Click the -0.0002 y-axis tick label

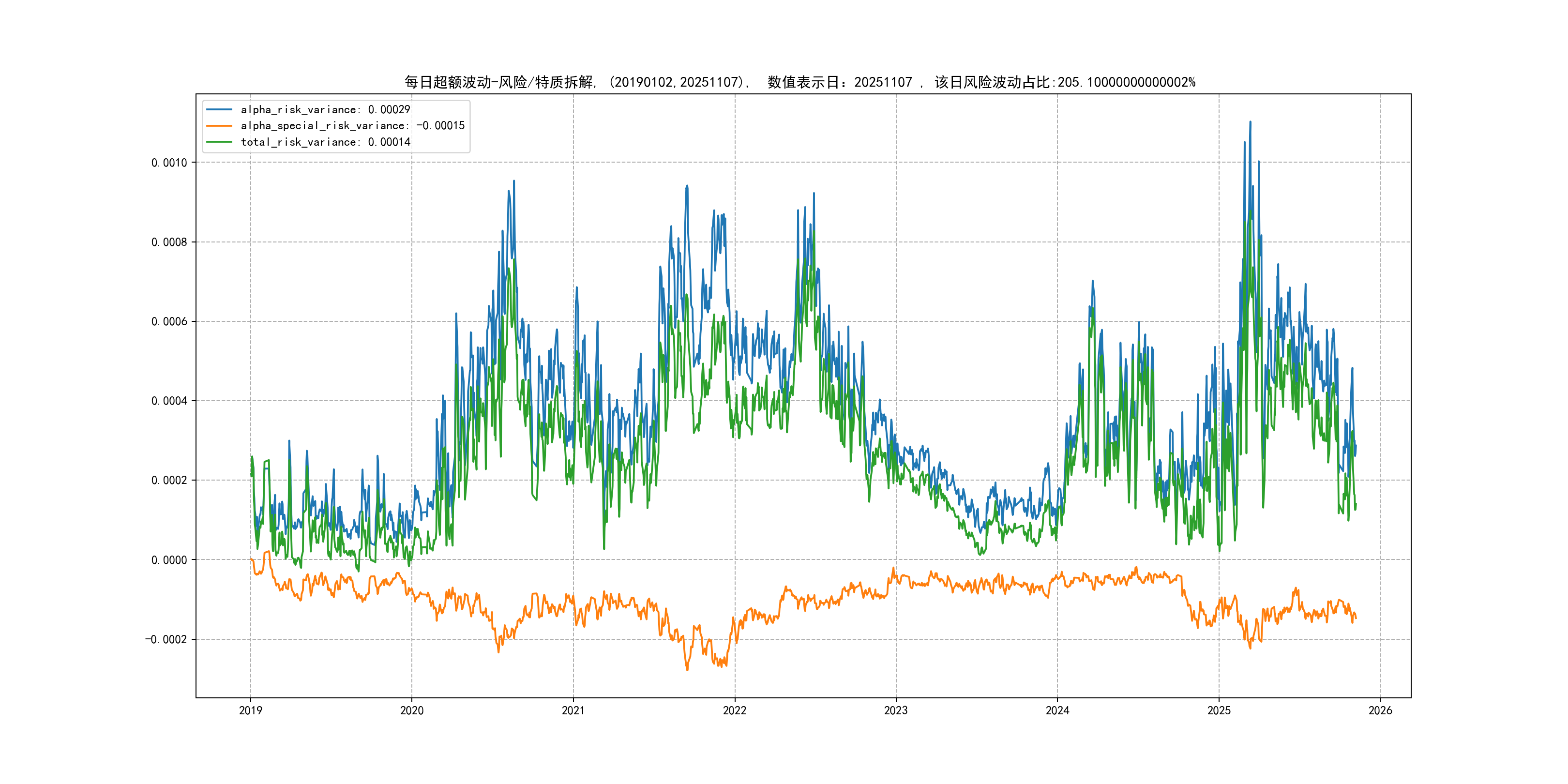[166, 639]
